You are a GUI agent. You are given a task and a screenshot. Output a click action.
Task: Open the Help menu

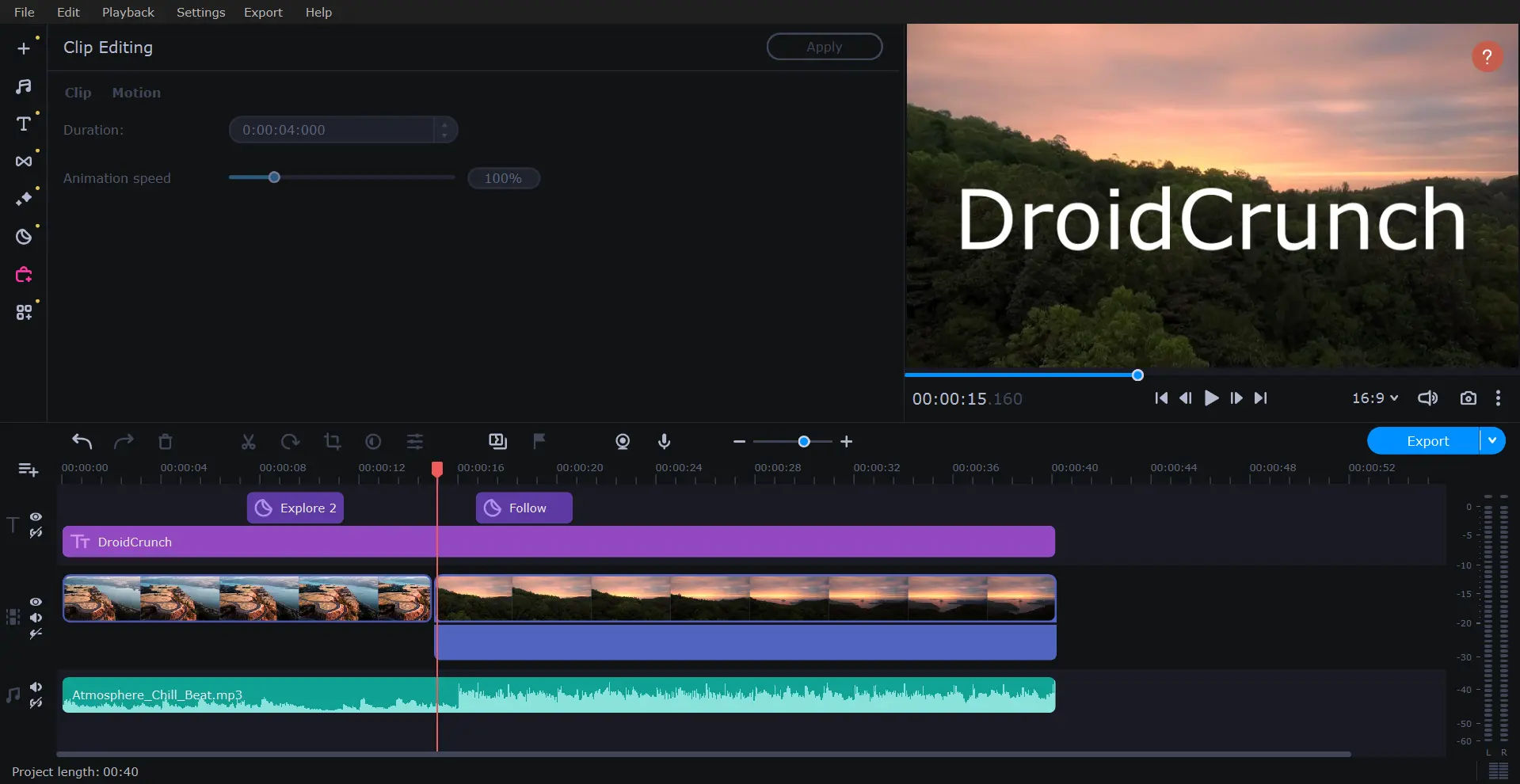point(318,12)
